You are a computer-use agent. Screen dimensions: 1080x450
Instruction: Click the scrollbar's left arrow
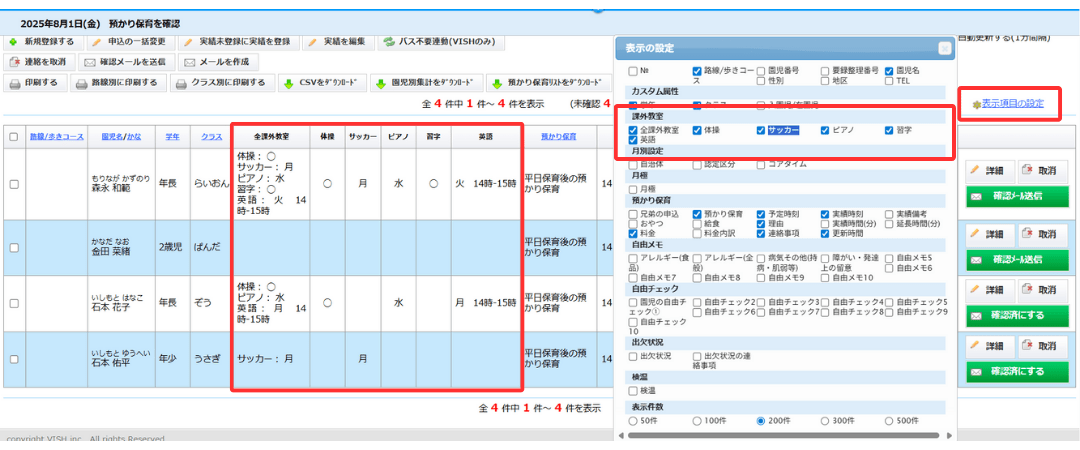(621, 436)
